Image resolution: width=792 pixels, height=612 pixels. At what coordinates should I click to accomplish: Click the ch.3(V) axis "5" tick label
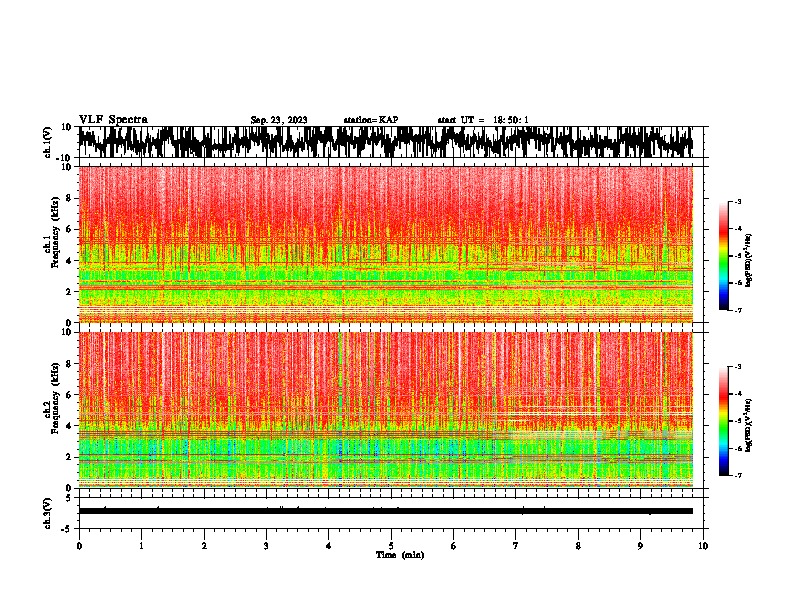pyautogui.click(x=69, y=498)
